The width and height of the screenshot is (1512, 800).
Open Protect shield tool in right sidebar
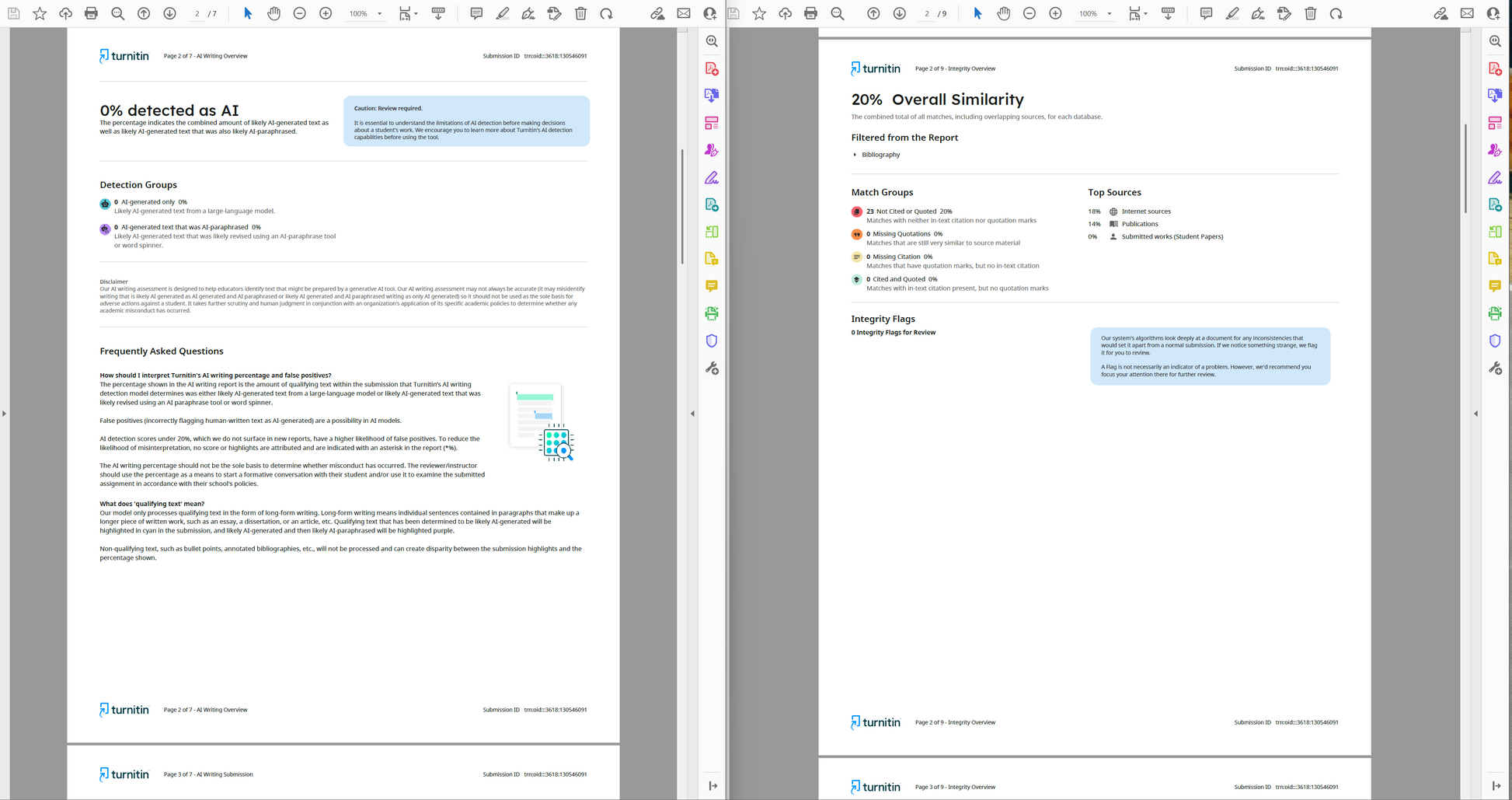coord(1494,341)
